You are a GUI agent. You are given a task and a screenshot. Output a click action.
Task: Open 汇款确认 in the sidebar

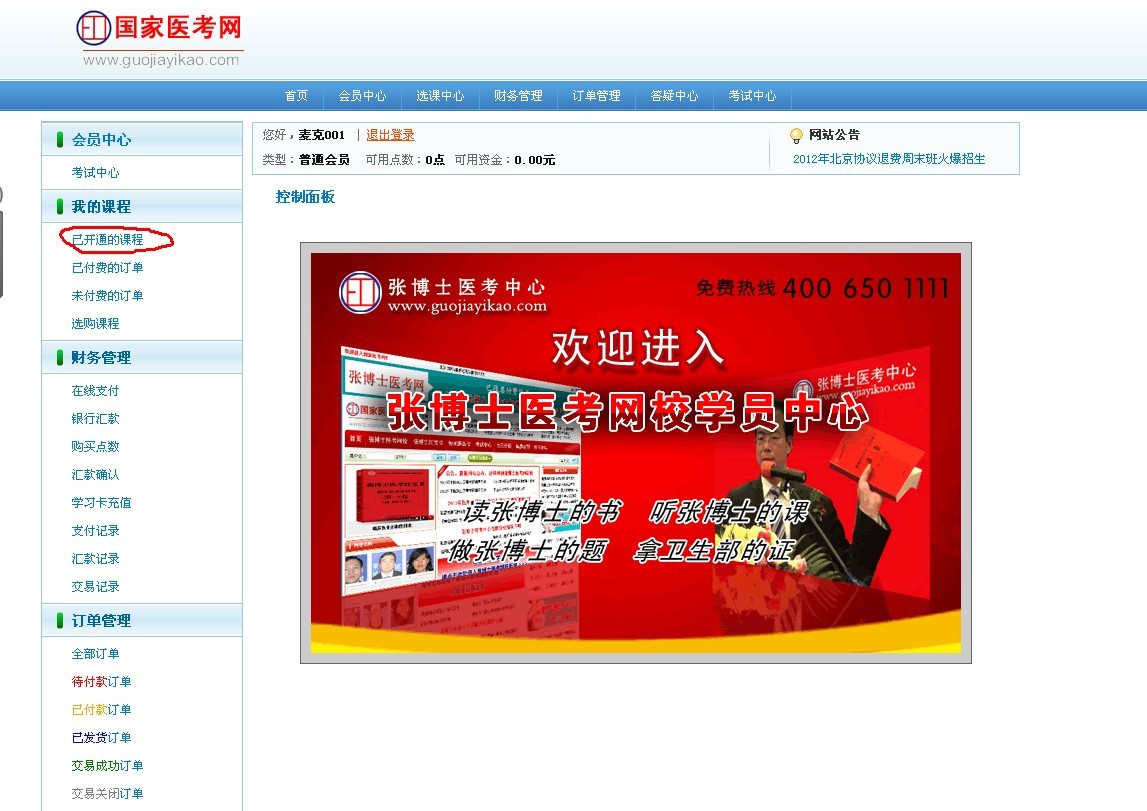click(x=95, y=475)
